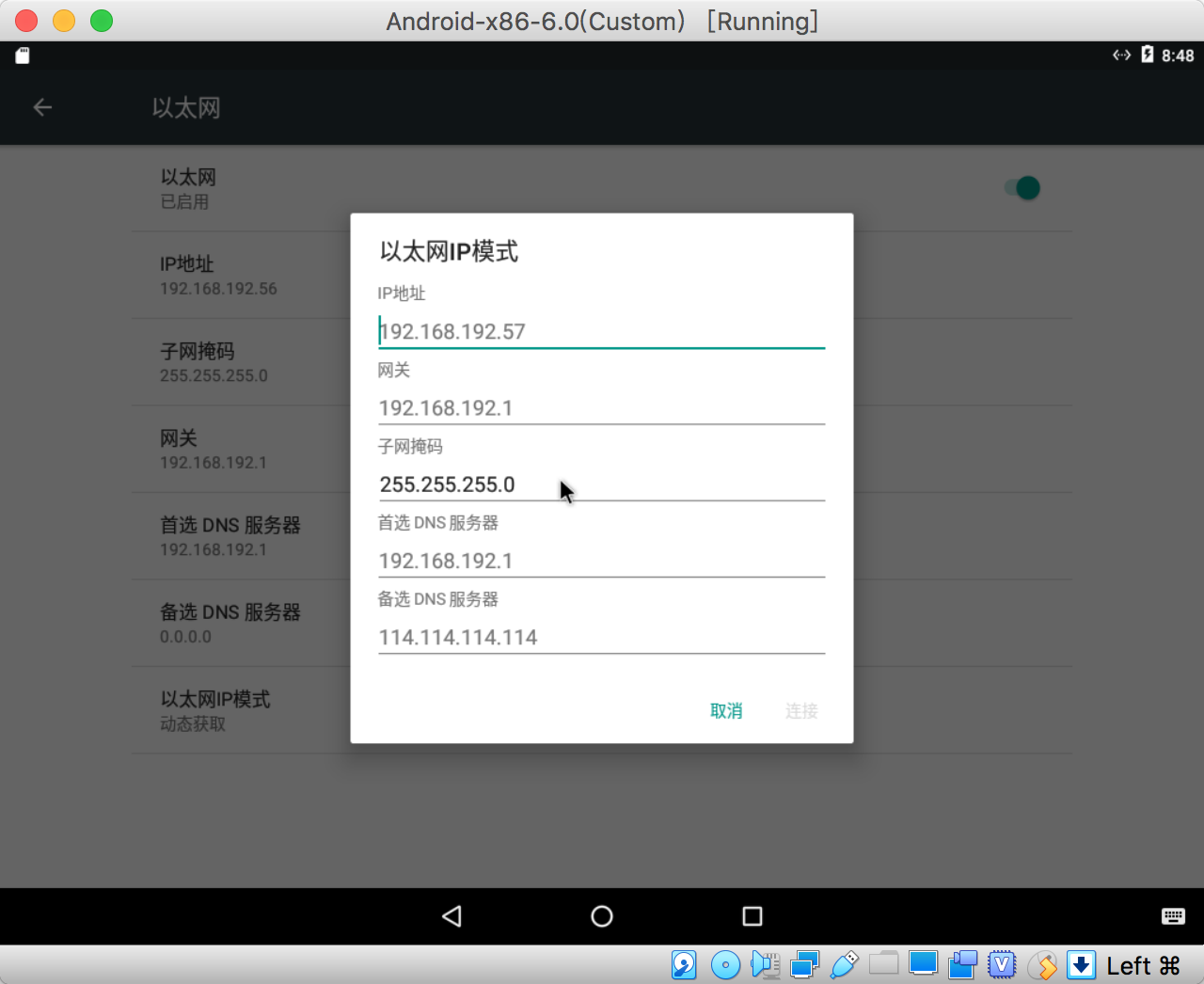Edit the backup DNS 114.114.114.114 field
The width and height of the screenshot is (1204, 984).
coord(602,637)
